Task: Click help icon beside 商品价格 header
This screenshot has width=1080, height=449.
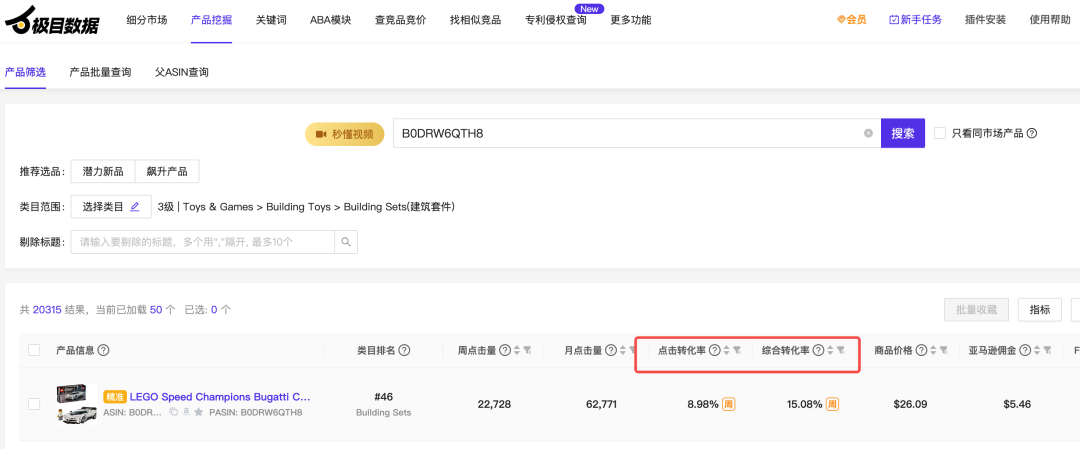Action: click(x=921, y=351)
